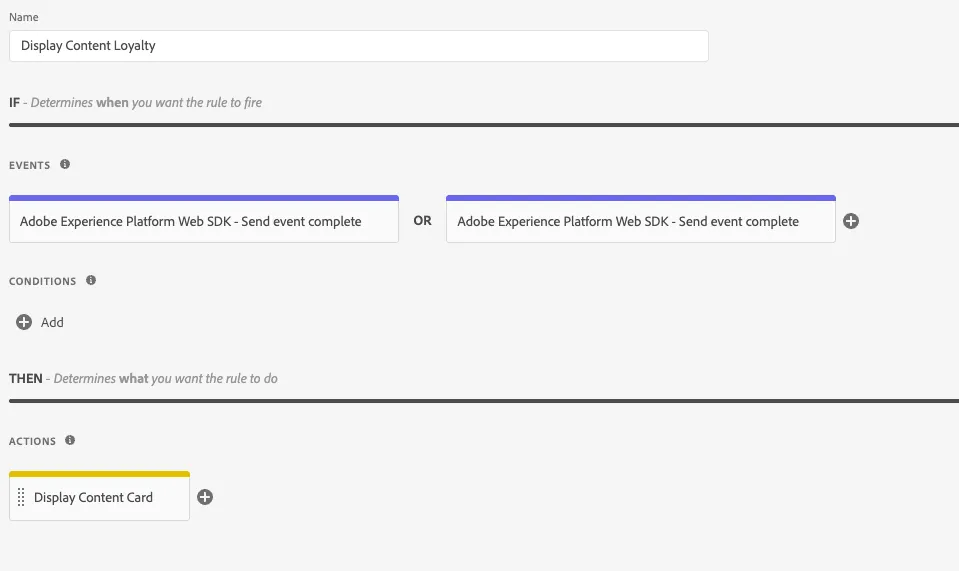Image resolution: width=959 pixels, height=571 pixels.
Task: Click the Add label under Conditions
Action: 52,322
